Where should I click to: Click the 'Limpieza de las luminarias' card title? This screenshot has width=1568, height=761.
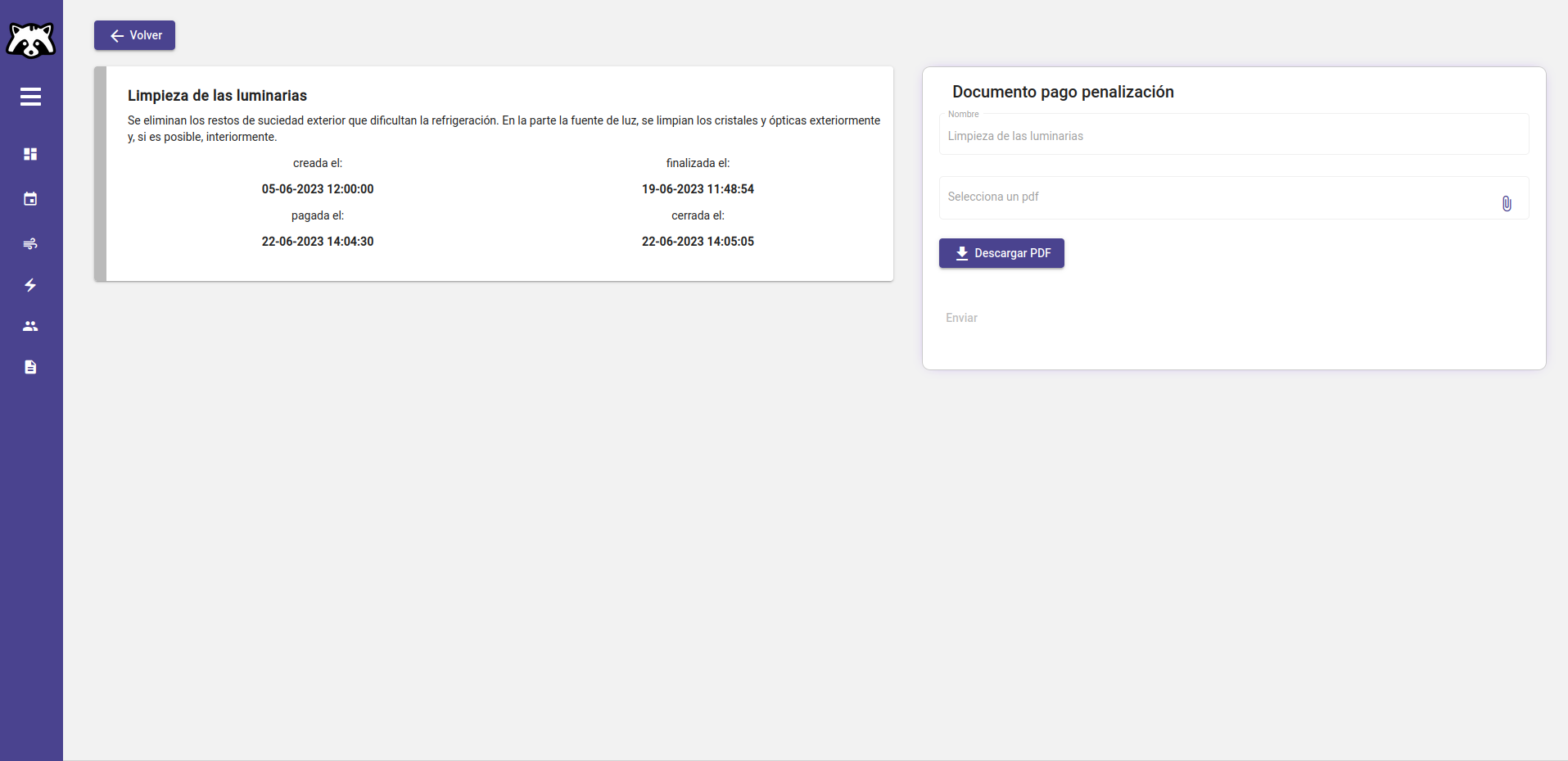pos(217,96)
